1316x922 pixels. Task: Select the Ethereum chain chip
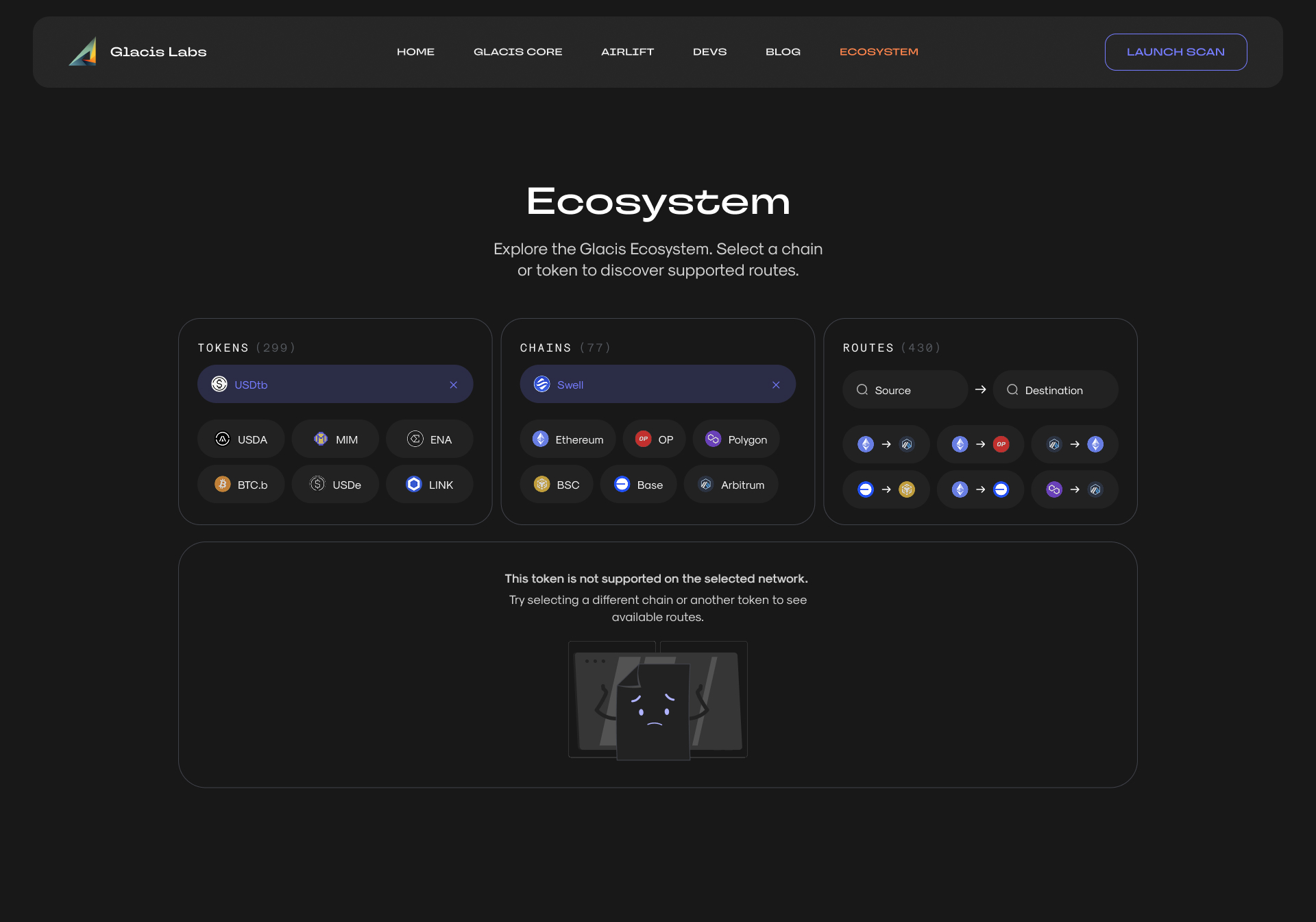568,439
